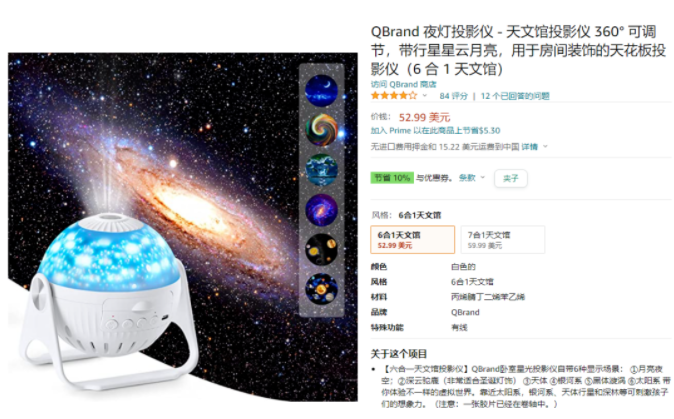674x419 pixels.
Task: Click the main projector product image
Action: pyautogui.click(x=183, y=227)
